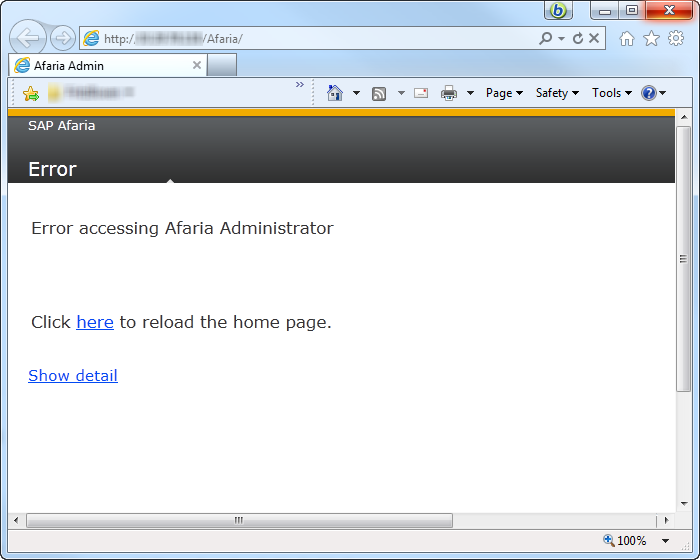Click the horizontal scrollbar right arrow
Screen dimensions: 700x560
(x=667, y=520)
